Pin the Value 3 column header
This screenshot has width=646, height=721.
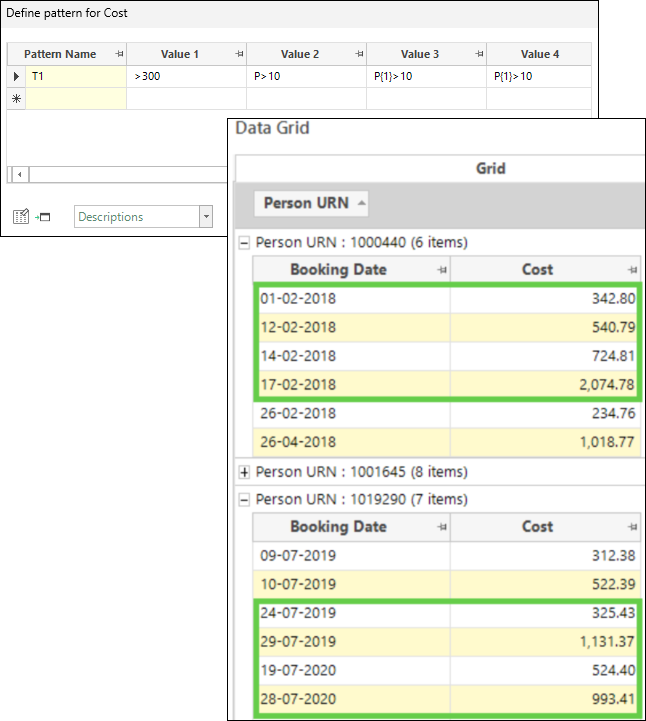click(x=479, y=54)
